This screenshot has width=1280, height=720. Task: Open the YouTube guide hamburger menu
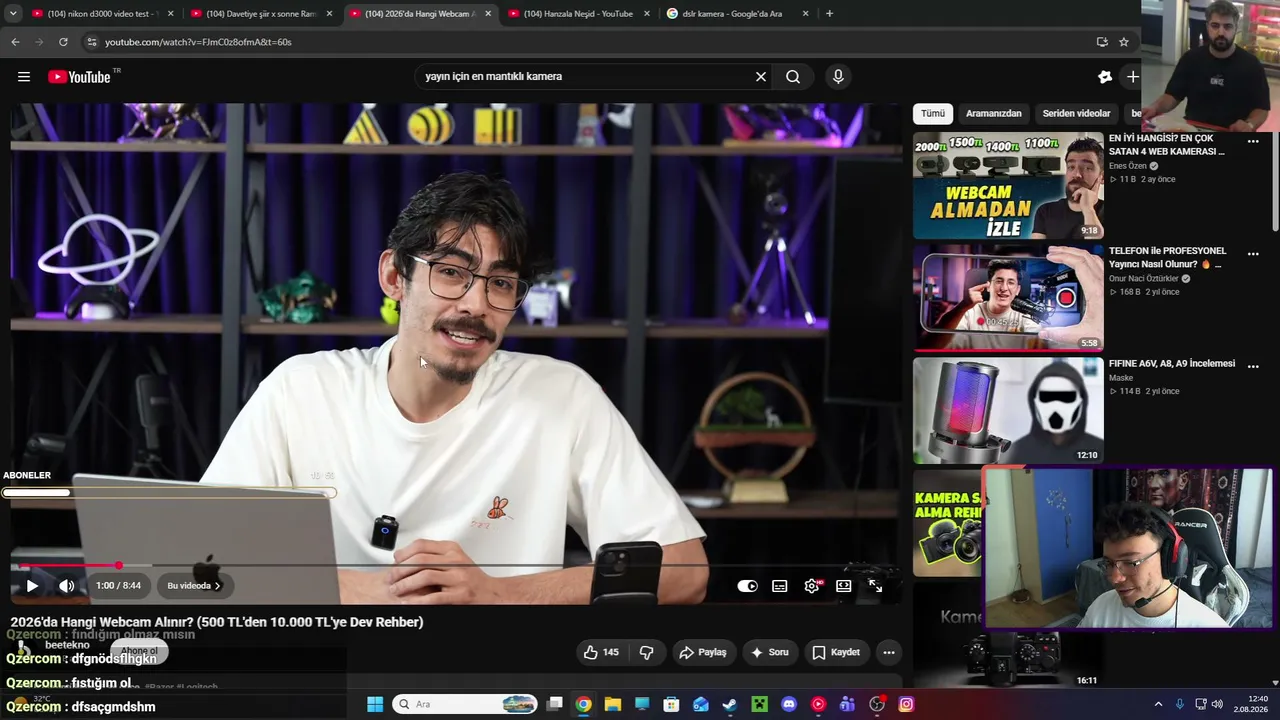(24, 77)
